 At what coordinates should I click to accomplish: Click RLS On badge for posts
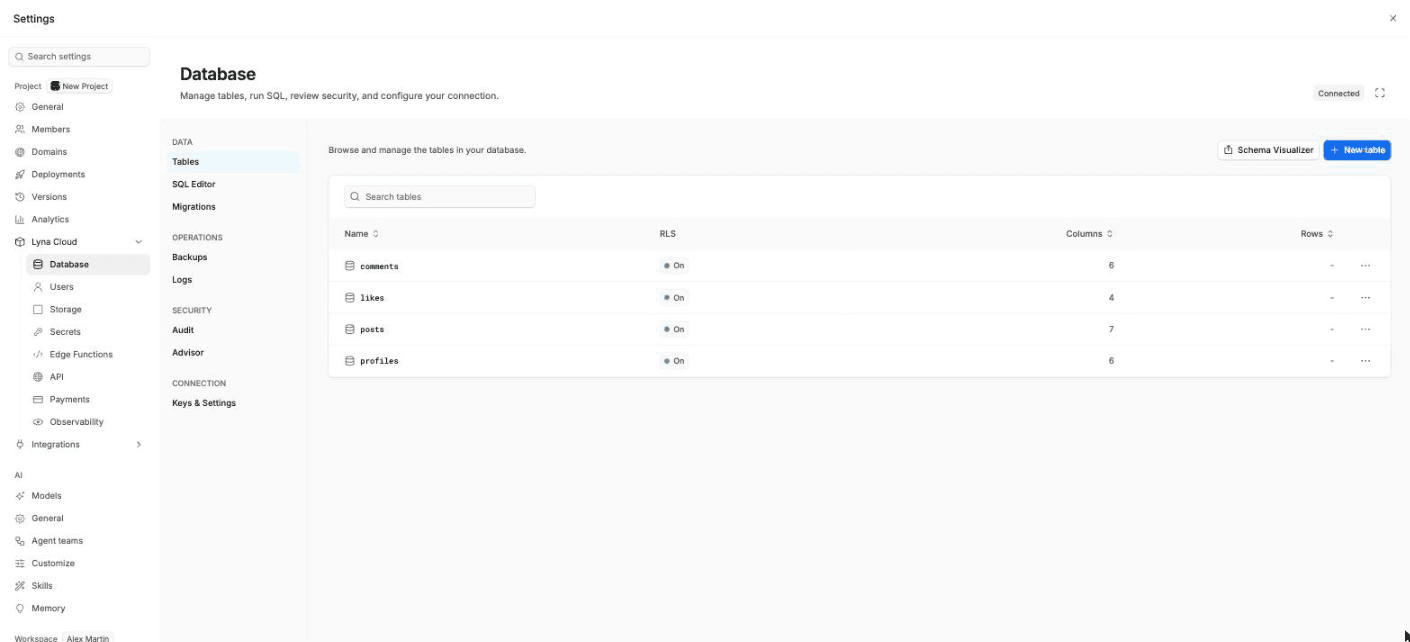pos(674,329)
